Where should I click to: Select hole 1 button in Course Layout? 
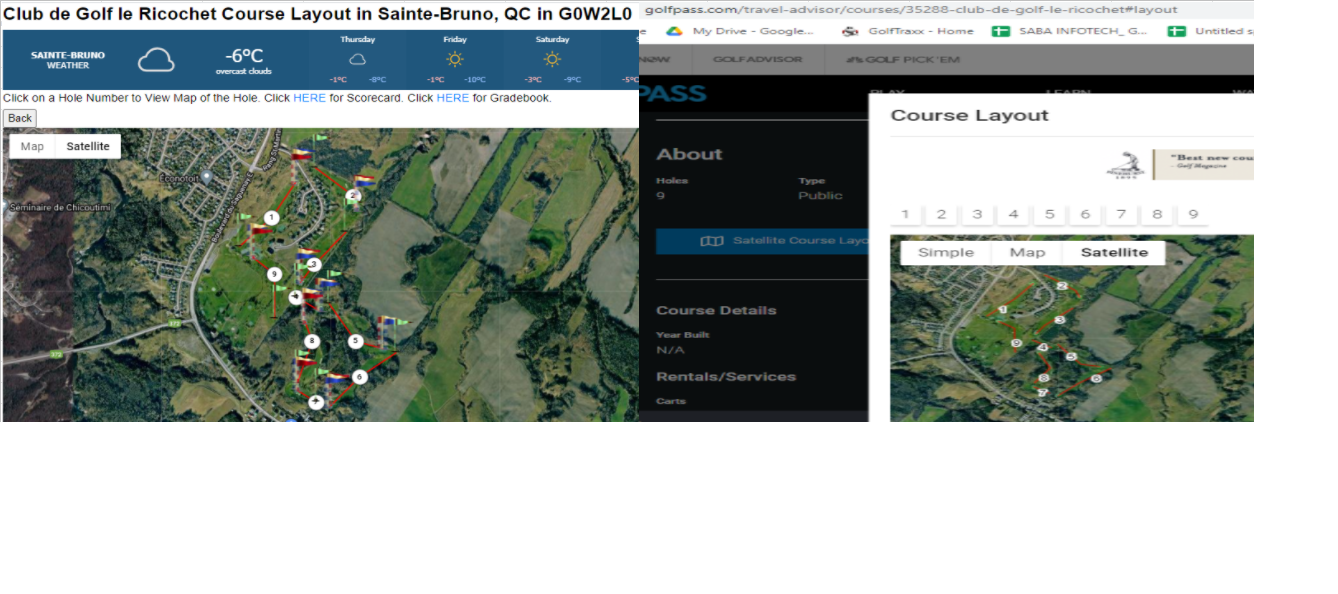(905, 214)
